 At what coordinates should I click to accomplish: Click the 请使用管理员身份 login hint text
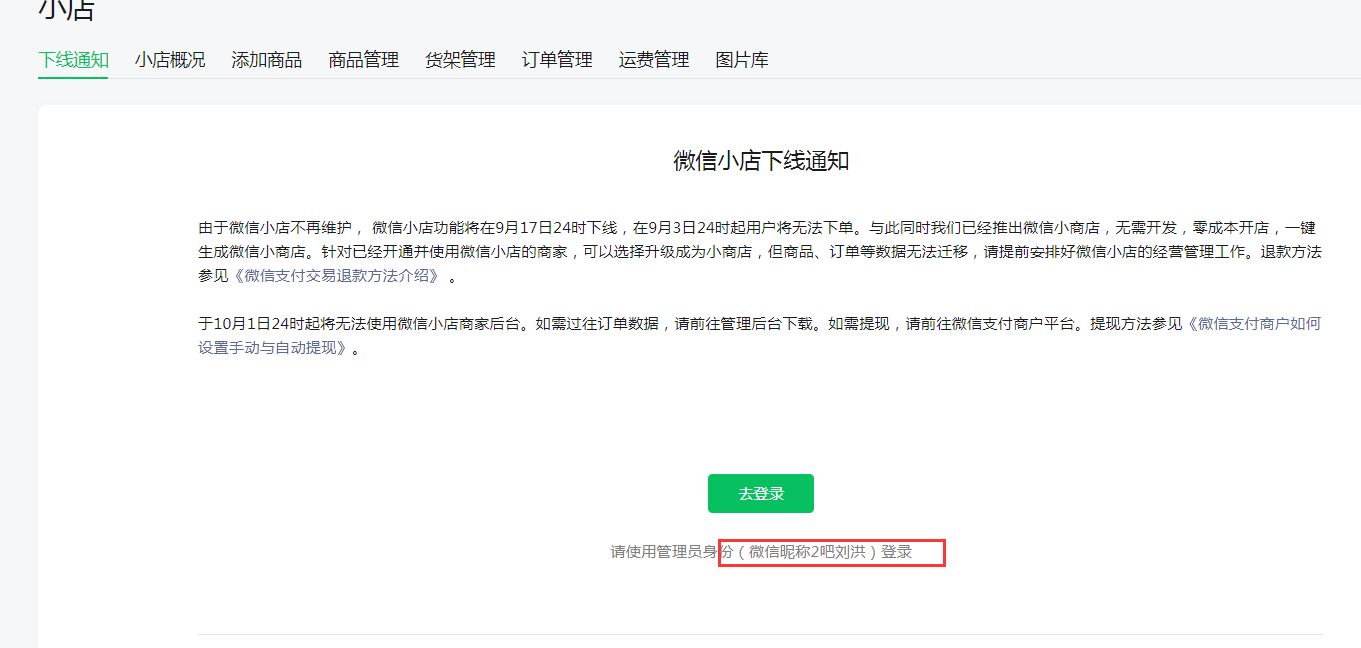(762, 551)
